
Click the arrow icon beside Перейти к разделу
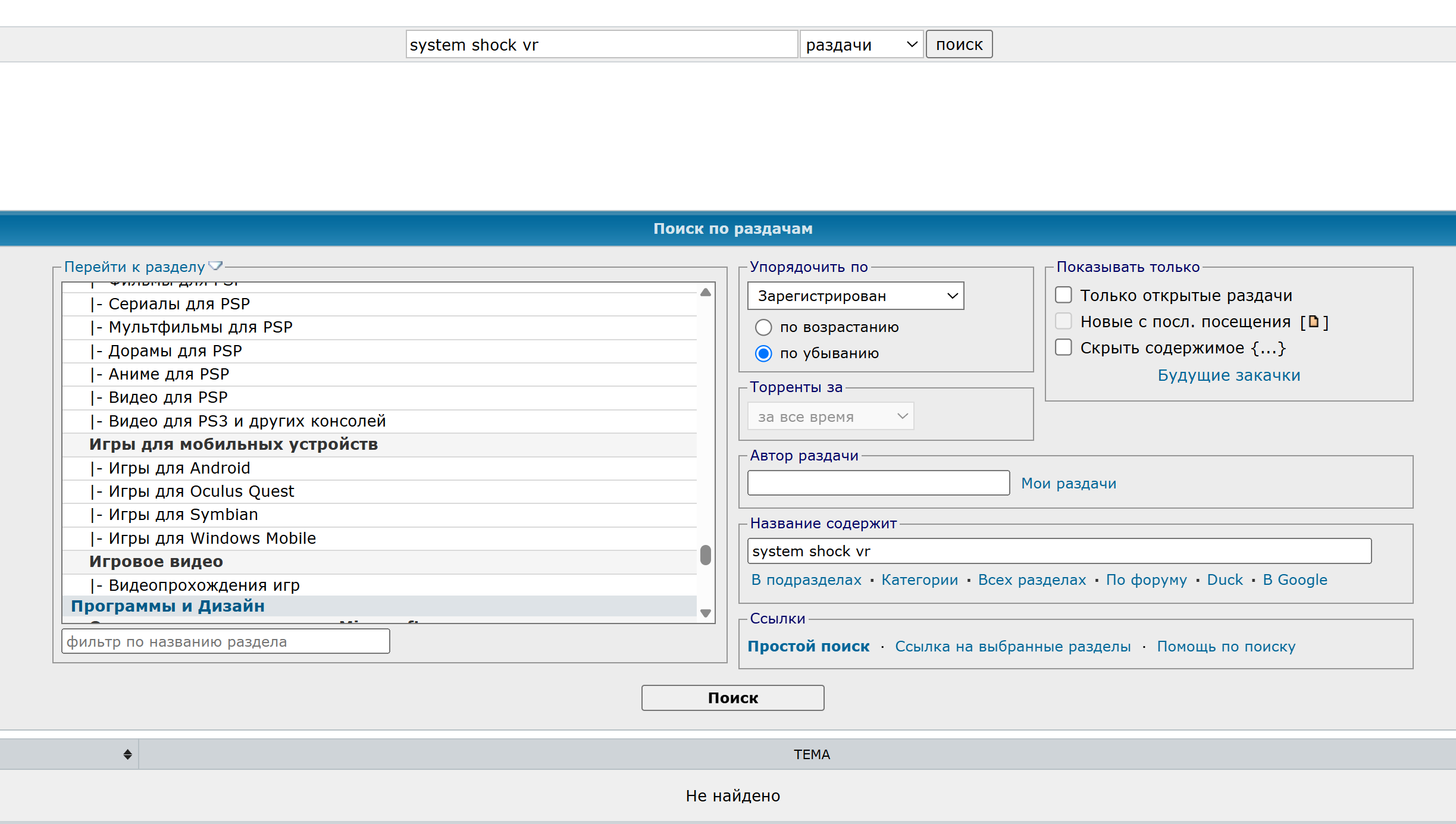point(215,266)
